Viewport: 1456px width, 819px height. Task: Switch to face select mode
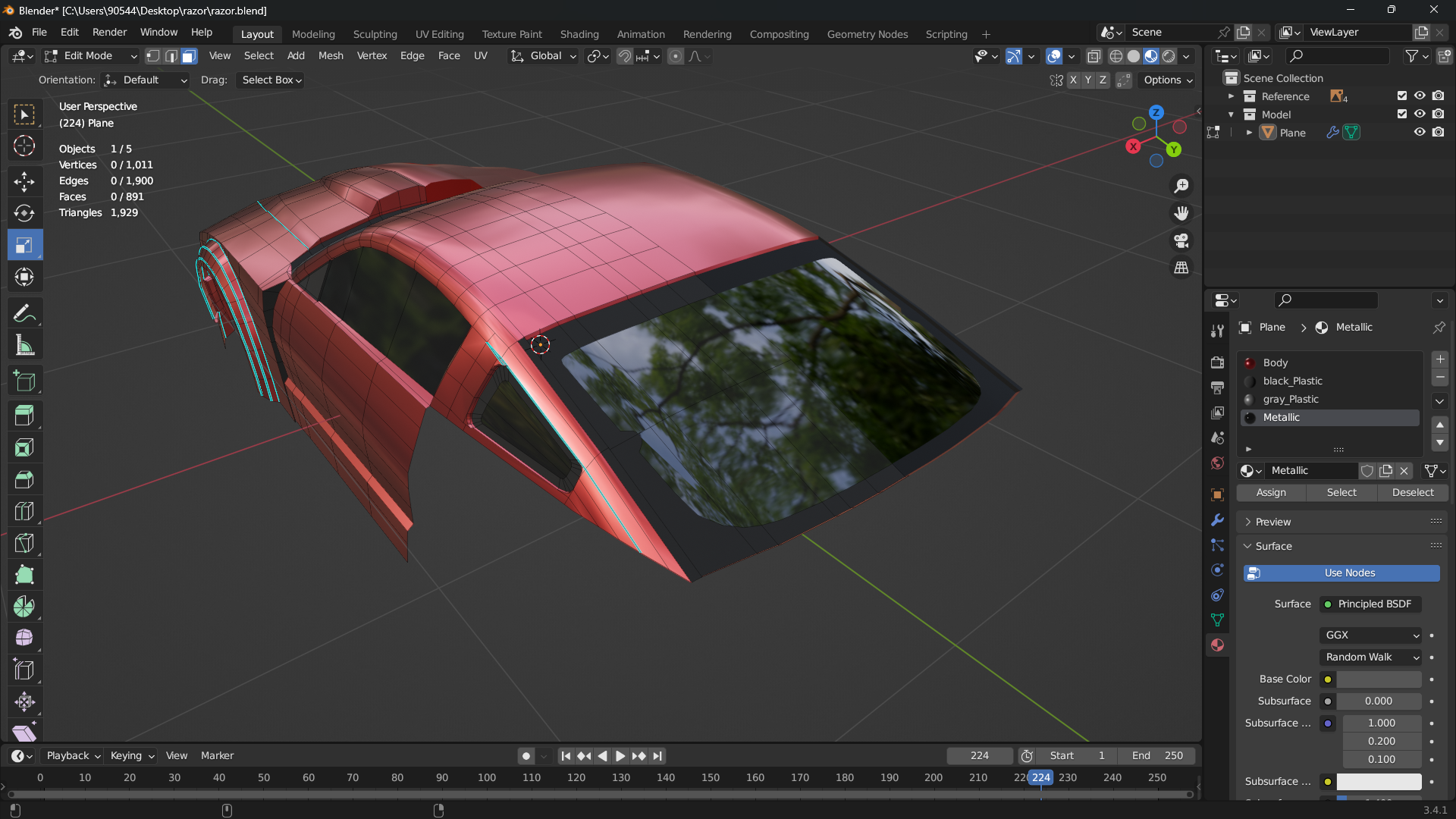click(x=189, y=56)
